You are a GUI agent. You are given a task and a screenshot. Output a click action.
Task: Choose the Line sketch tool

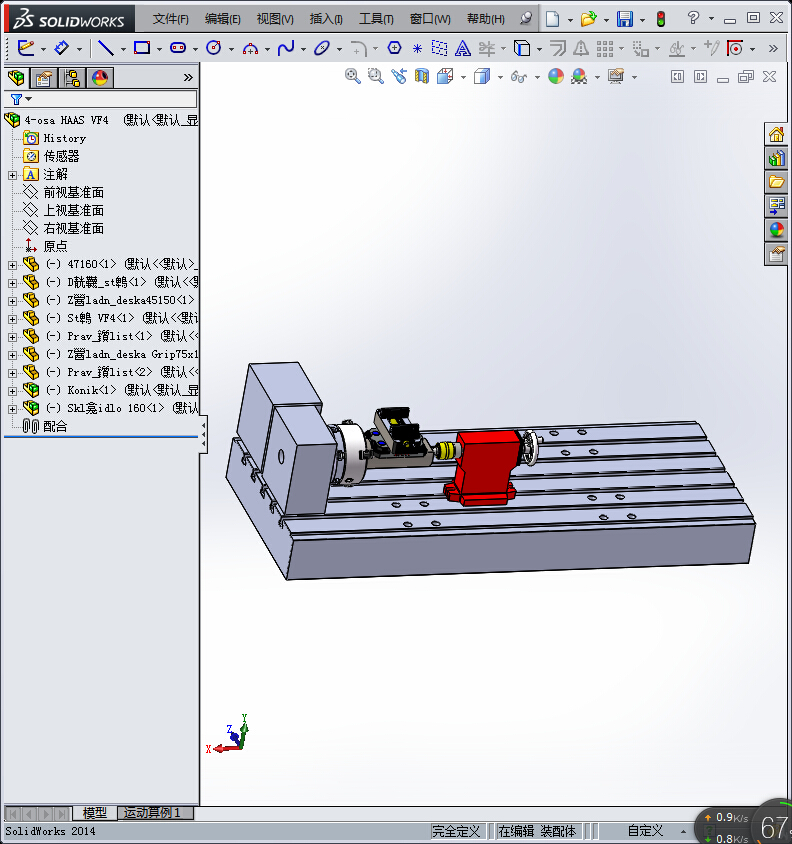105,48
